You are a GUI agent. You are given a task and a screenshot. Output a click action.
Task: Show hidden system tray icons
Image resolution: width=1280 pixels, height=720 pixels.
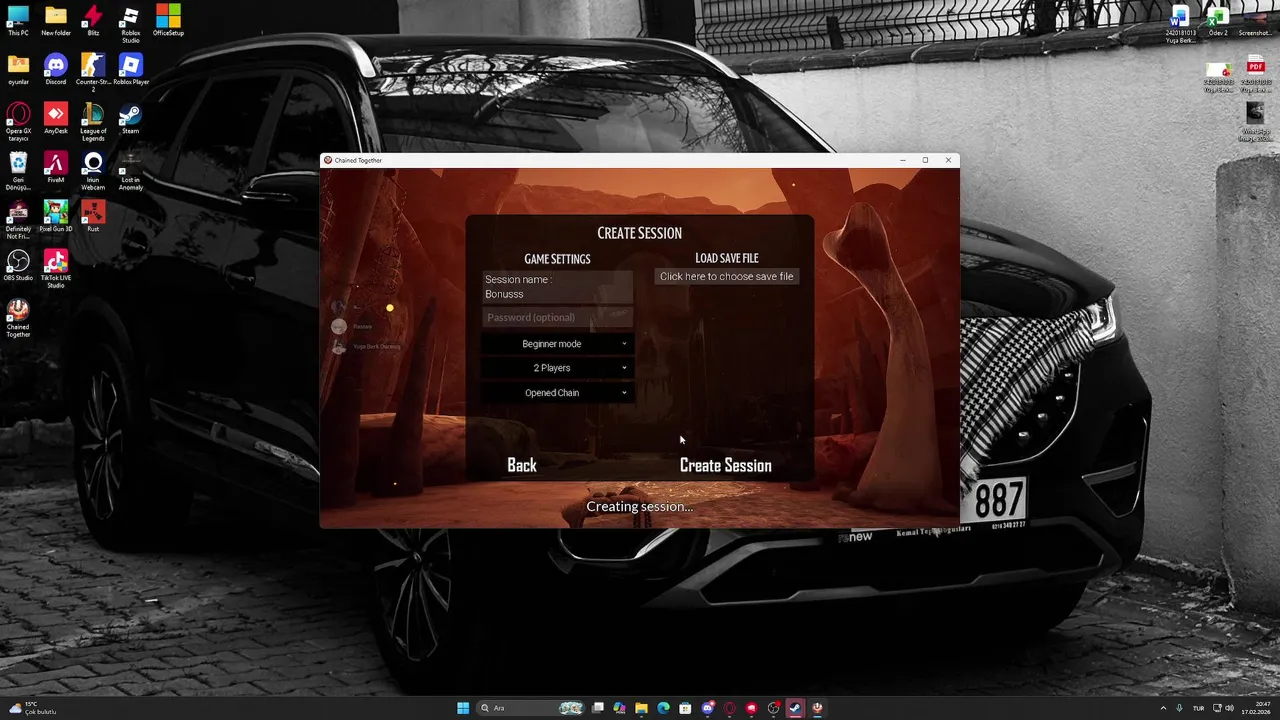click(1163, 708)
